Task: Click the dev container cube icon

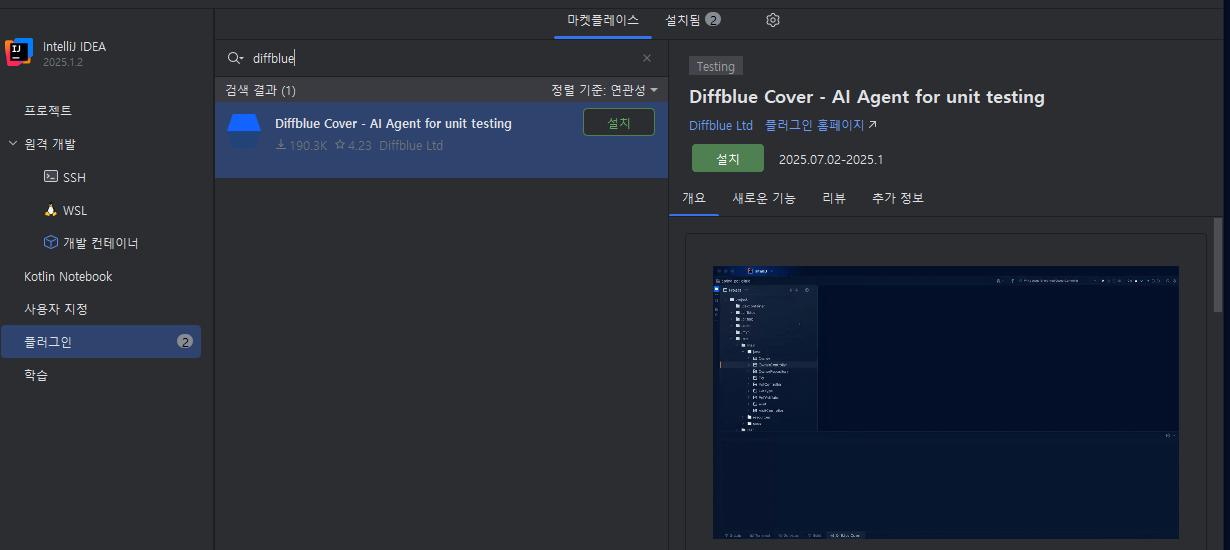Action: click(51, 243)
